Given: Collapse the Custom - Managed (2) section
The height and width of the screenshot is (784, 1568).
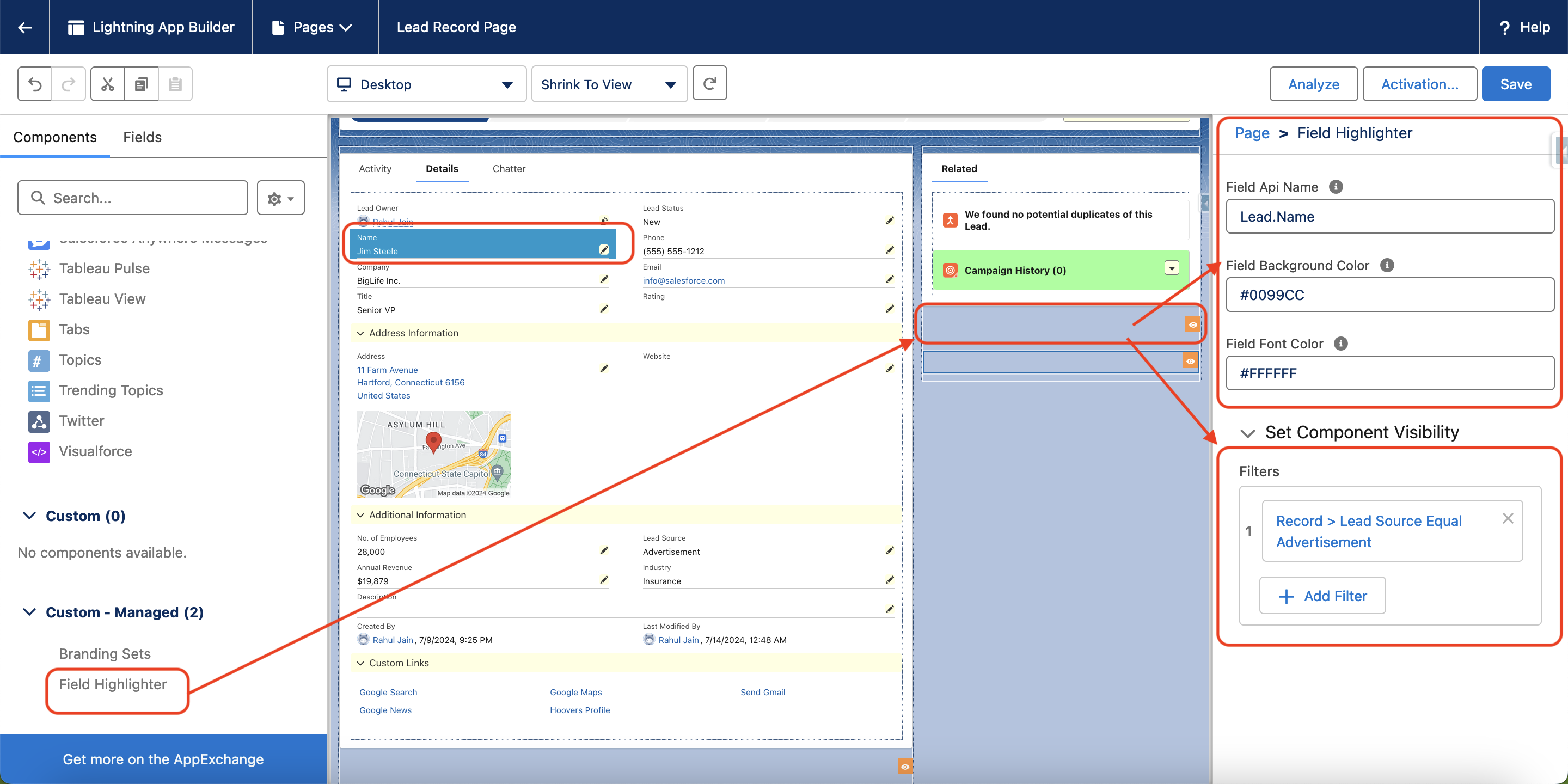Looking at the screenshot, I should [x=29, y=612].
